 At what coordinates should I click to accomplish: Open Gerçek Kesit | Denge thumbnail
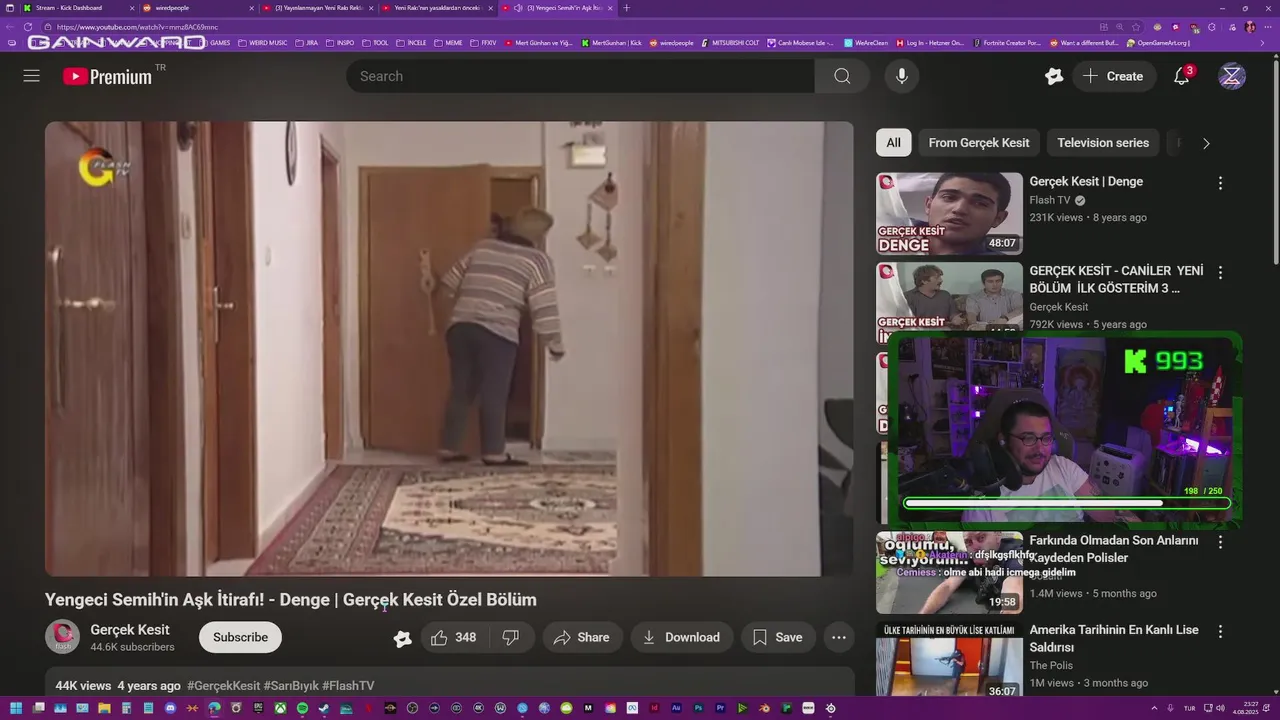[x=949, y=214]
